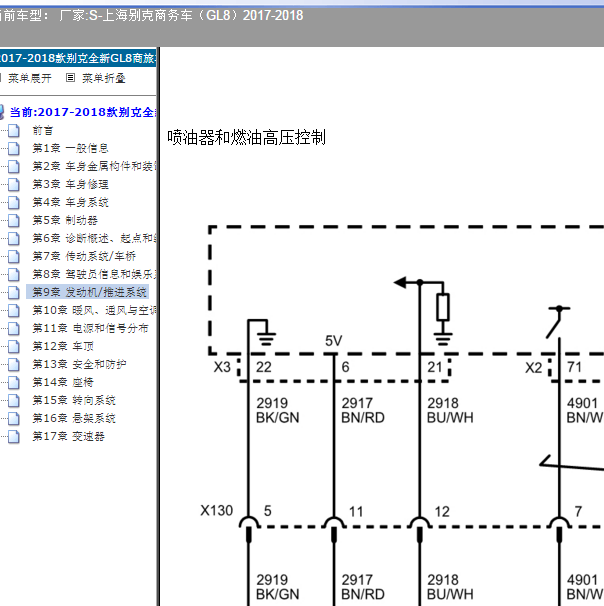Click the document icon beside 第4章
The height and width of the screenshot is (606, 604).
tap(14, 203)
